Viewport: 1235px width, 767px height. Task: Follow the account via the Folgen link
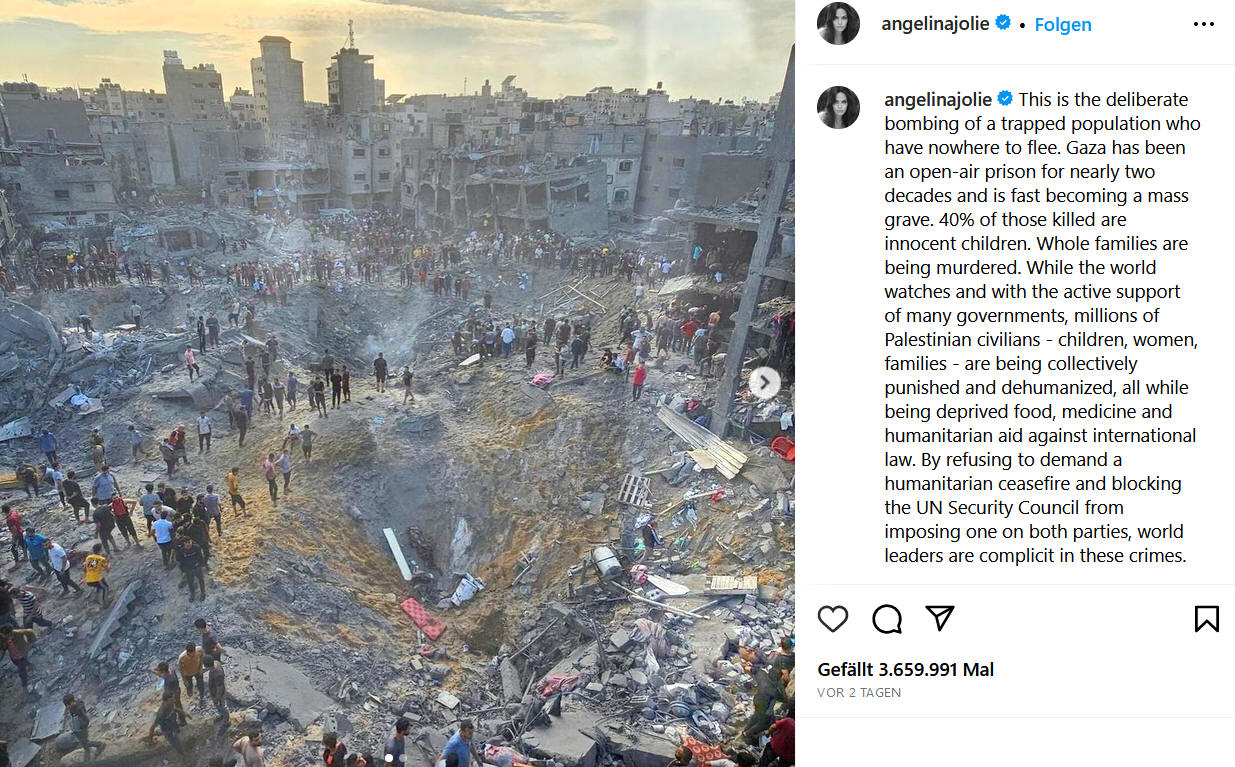[x=1062, y=24]
